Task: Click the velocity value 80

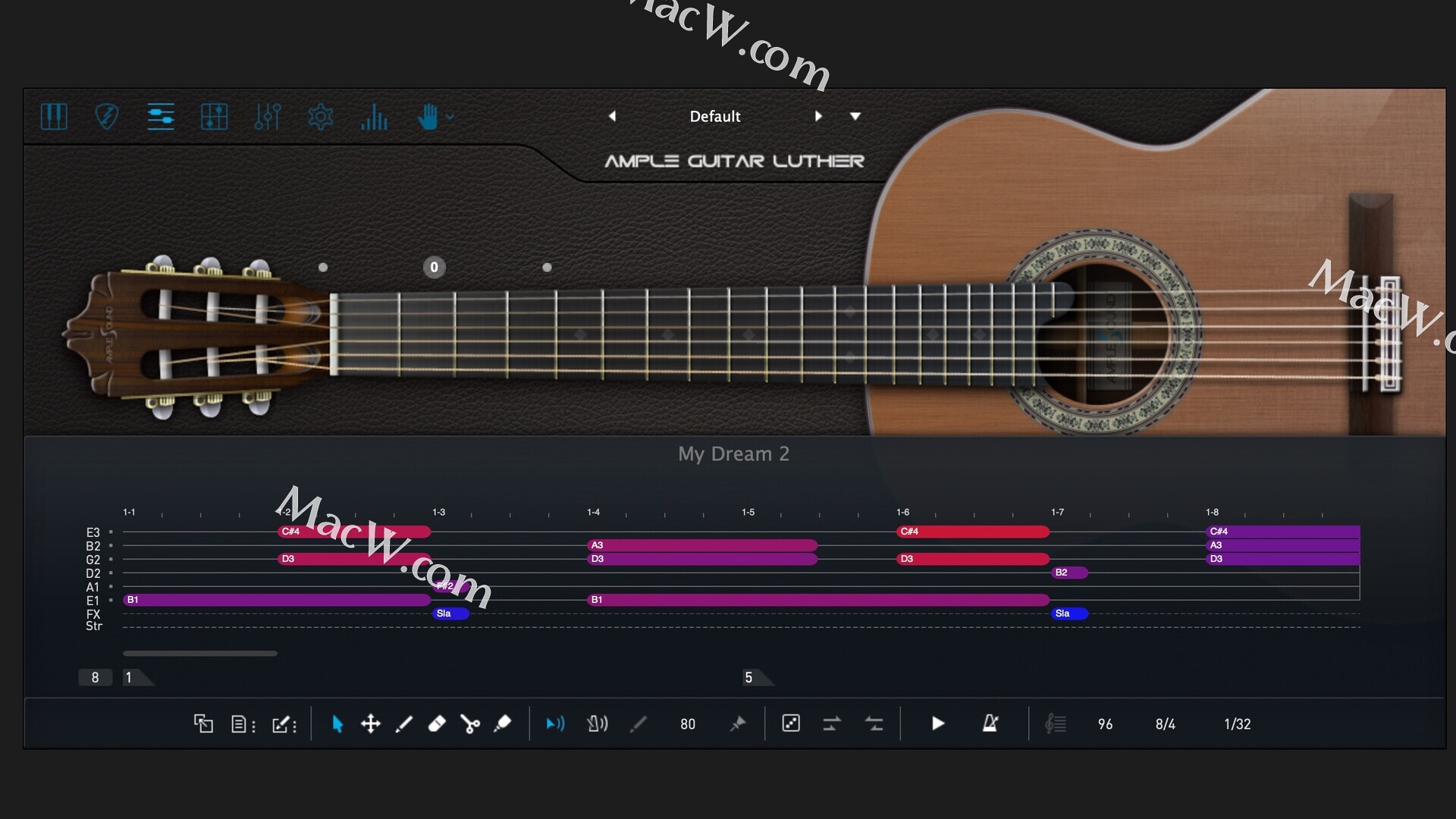Action: (x=688, y=724)
